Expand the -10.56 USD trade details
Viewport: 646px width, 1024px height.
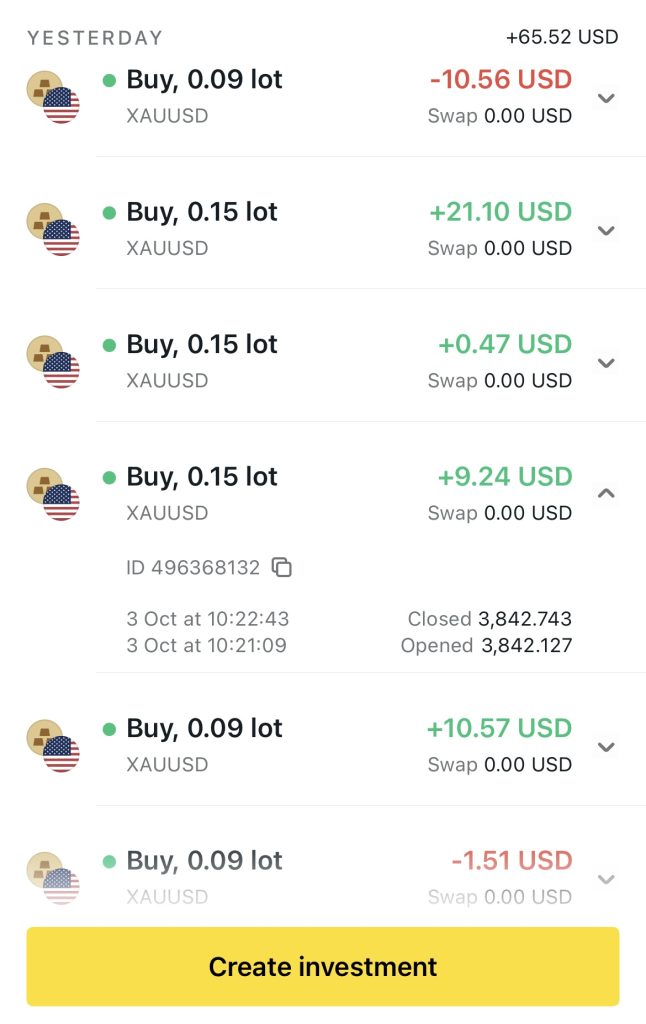[x=605, y=98]
